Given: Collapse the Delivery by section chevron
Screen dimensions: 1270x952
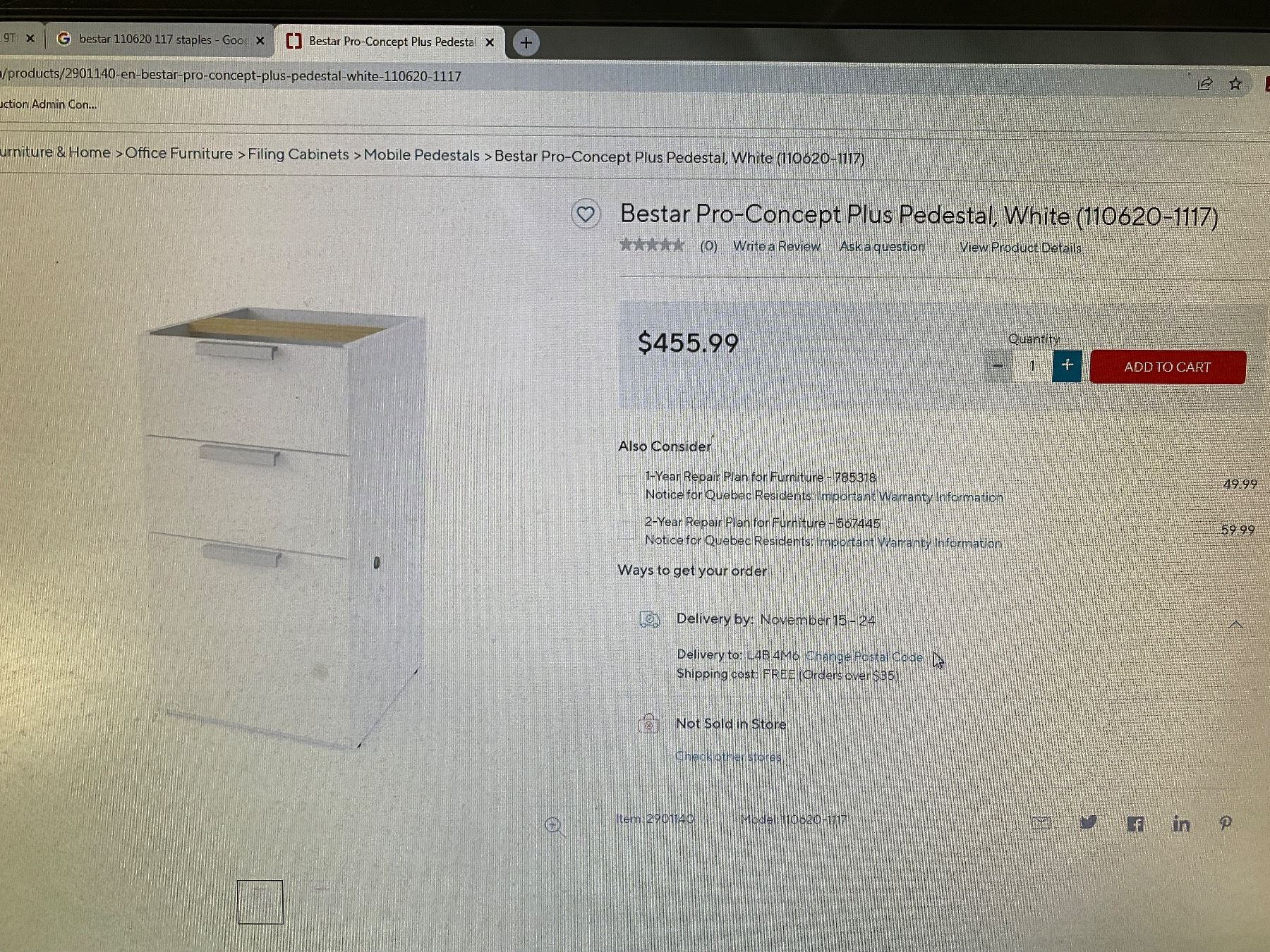Looking at the screenshot, I should (x=1235, y=625).
